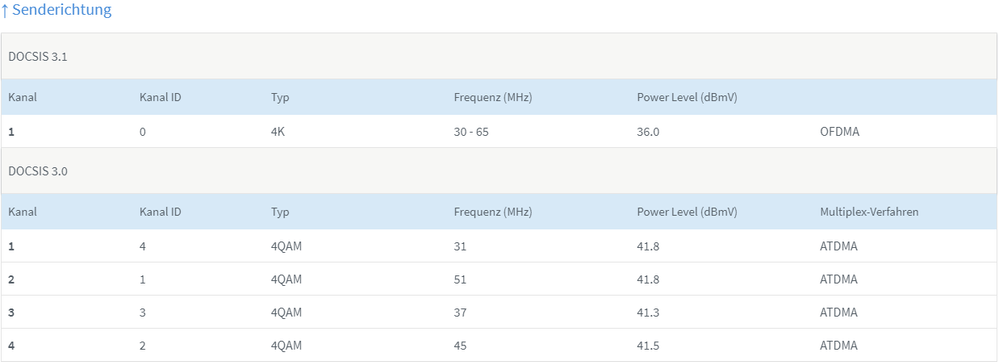Viewport: 999px width, 362px height.
Task: Click the Senderichtung up-arrow icon
Action: click(4, 10)
